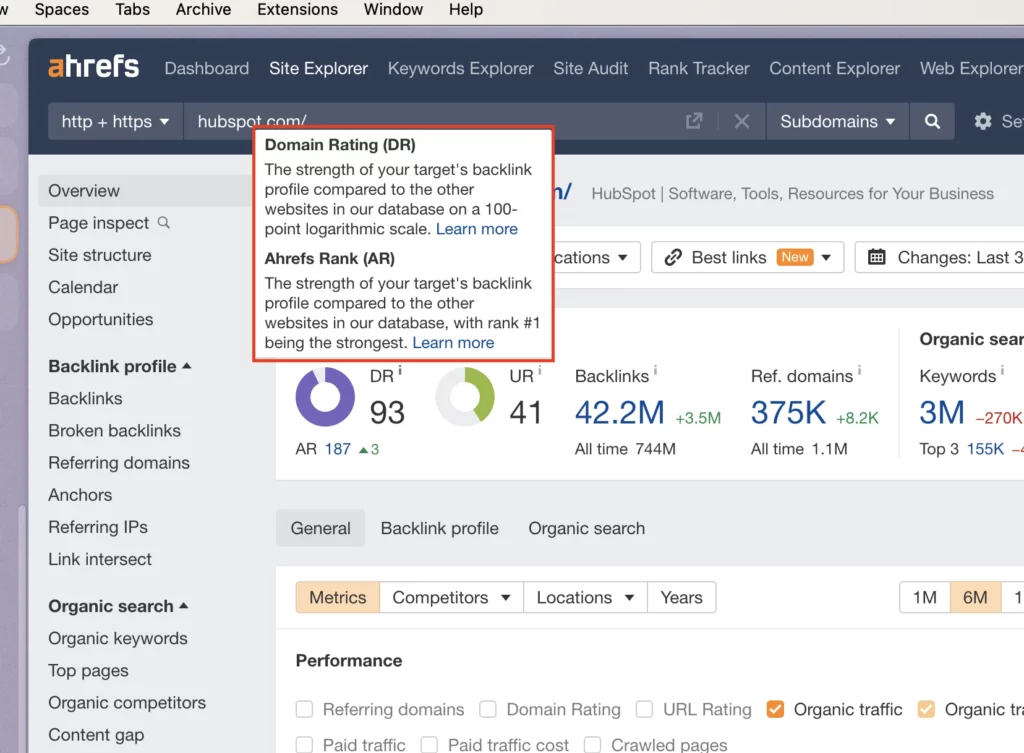Open Extensions menu in macOS menu bar
The width and height of the screenshot is (1024, 753).
297,9
